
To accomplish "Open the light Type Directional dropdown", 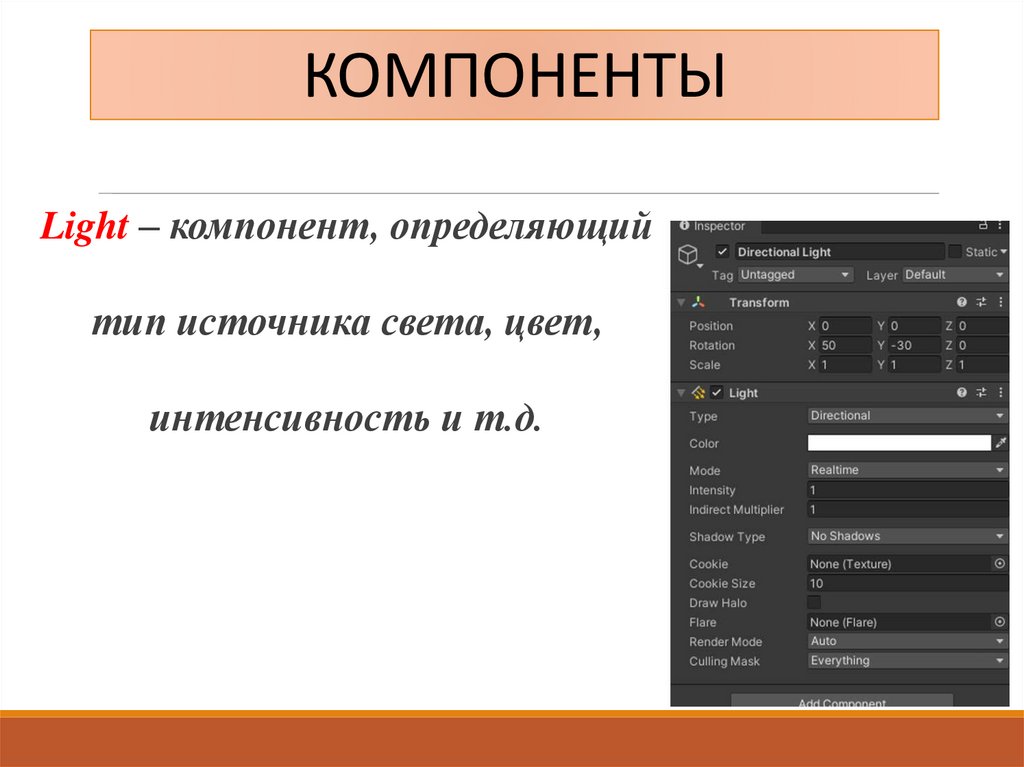I will 908,416.
